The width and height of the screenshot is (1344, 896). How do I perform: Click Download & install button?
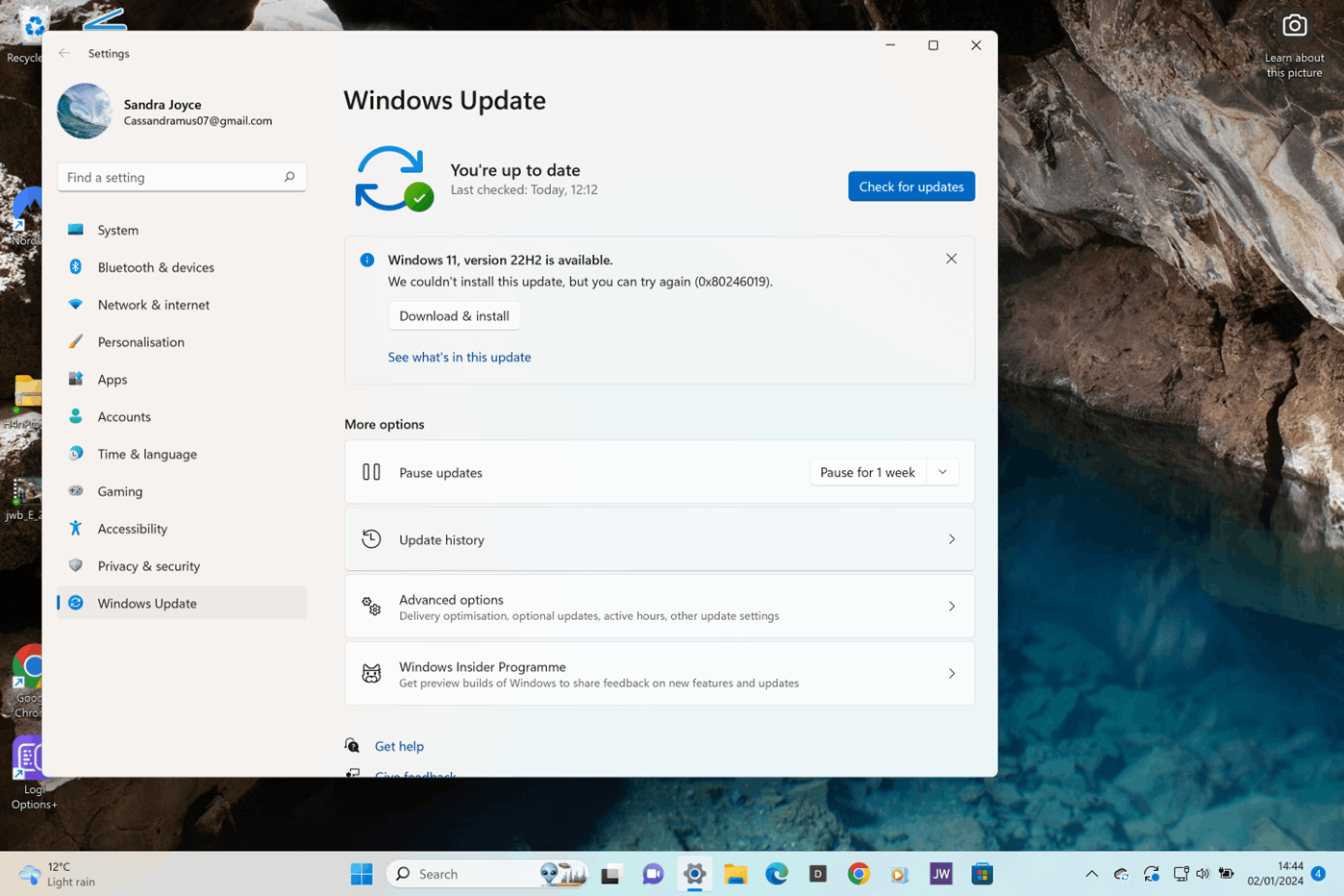coord(454,315)
